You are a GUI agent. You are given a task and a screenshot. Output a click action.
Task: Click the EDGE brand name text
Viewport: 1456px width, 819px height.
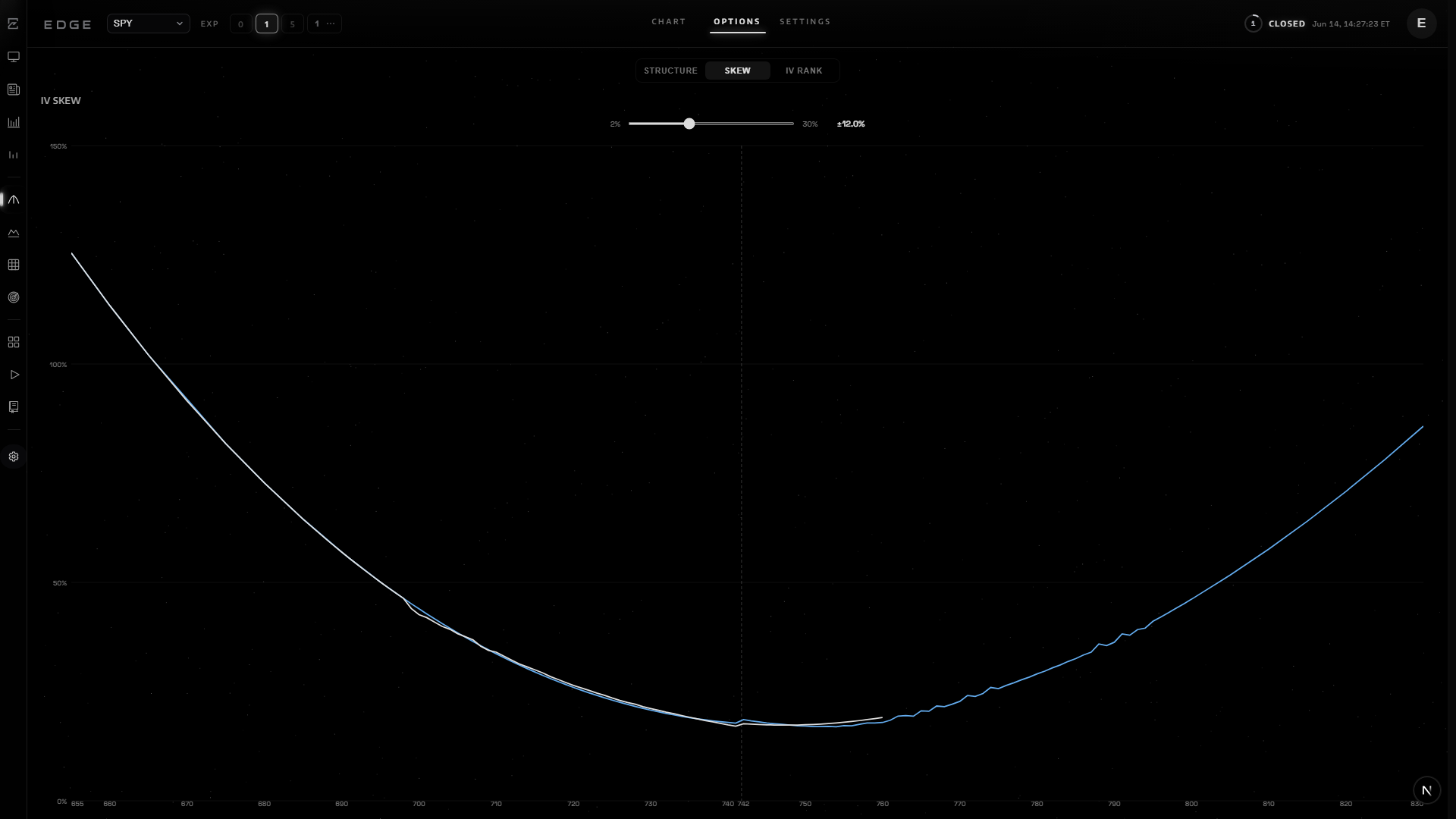pyautogui.click(x=67, y=24)
